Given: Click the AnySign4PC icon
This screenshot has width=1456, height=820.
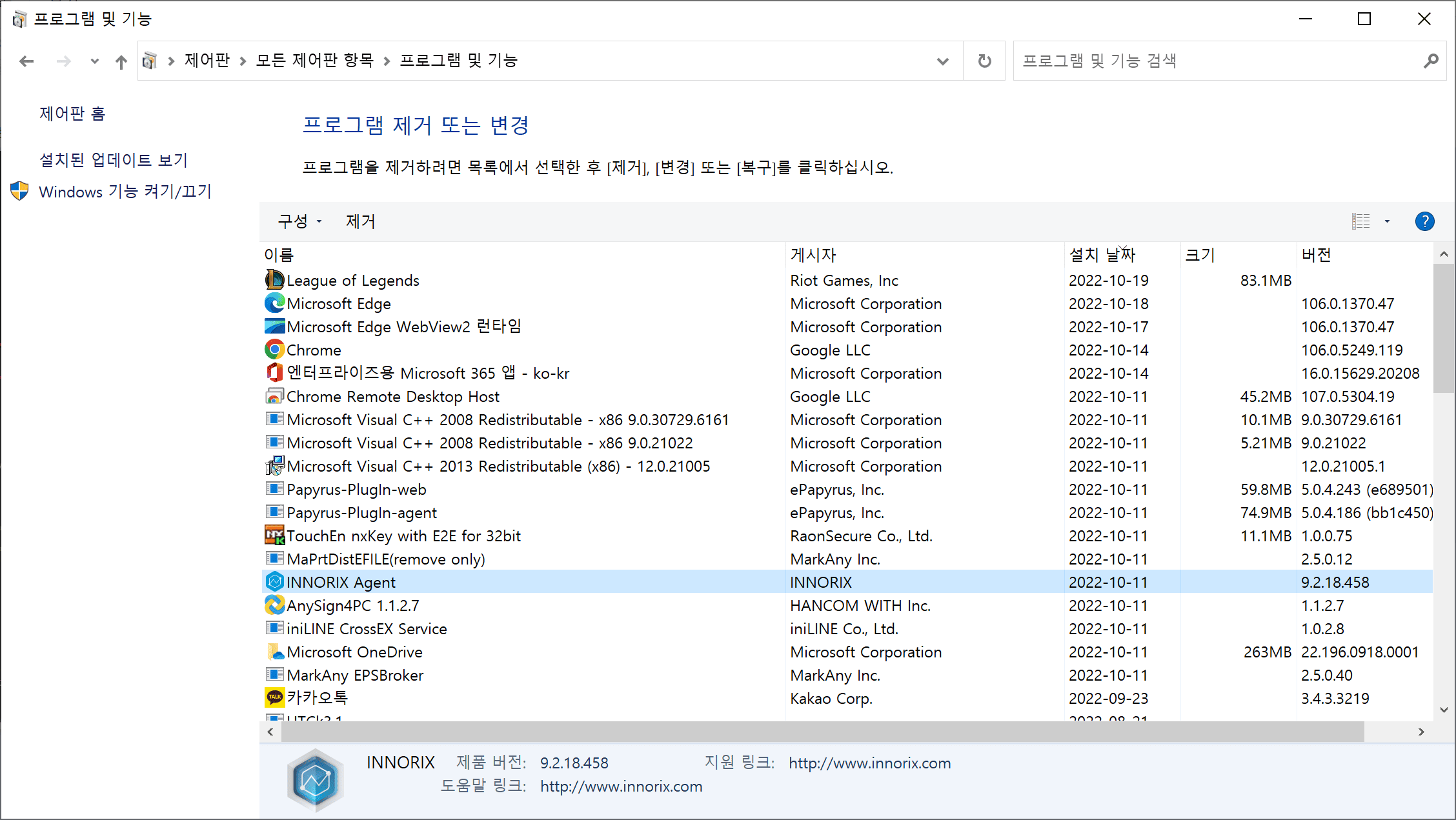Looking at the screenshot, I should coord(274,605).
